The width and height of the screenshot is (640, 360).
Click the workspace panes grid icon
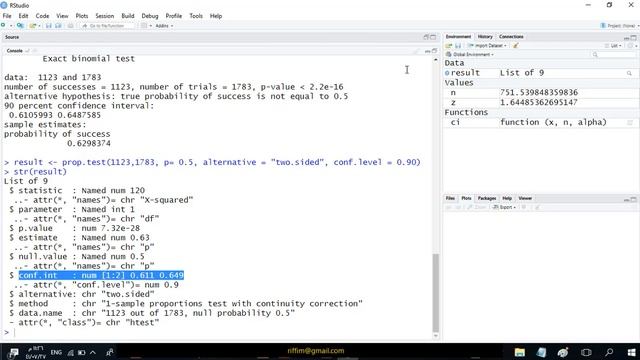click(x=144, y=26)
